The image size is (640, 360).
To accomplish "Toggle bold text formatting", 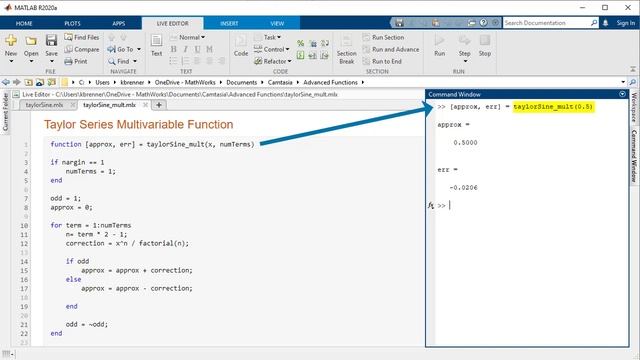I will point(173,49).
